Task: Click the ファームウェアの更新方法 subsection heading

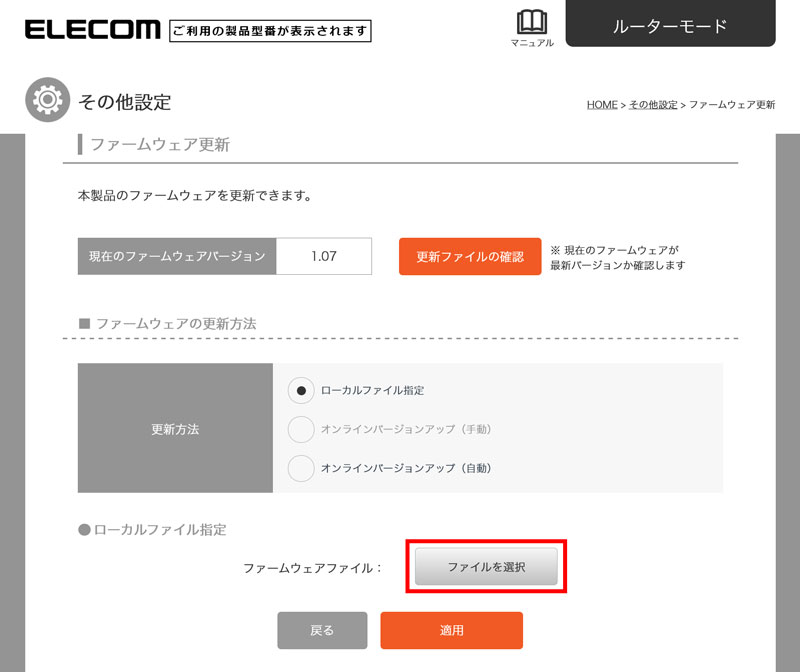Action: (176, 323)
